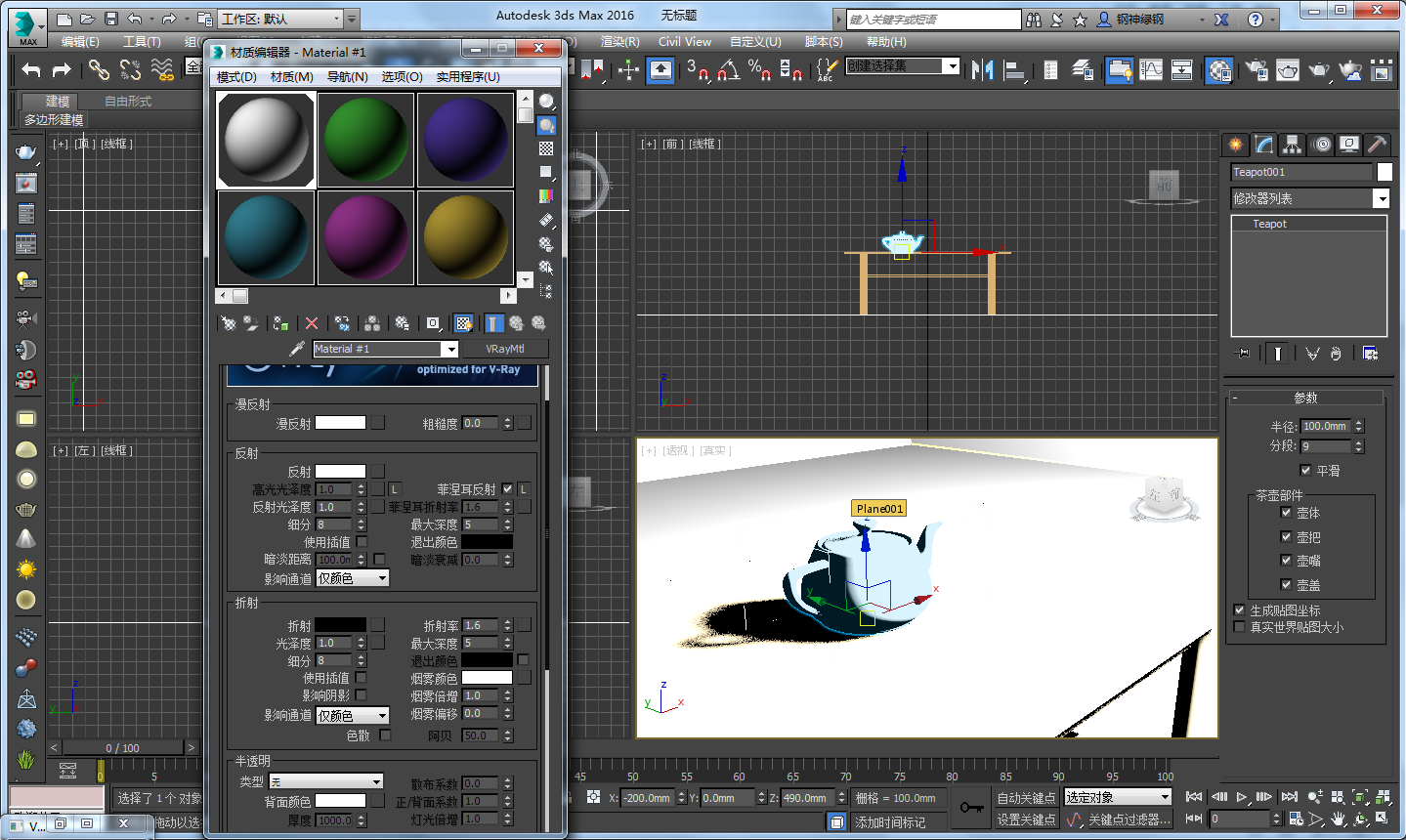Toggle the Show Shaded Material in Viewport icon

(x=463, y=323)
